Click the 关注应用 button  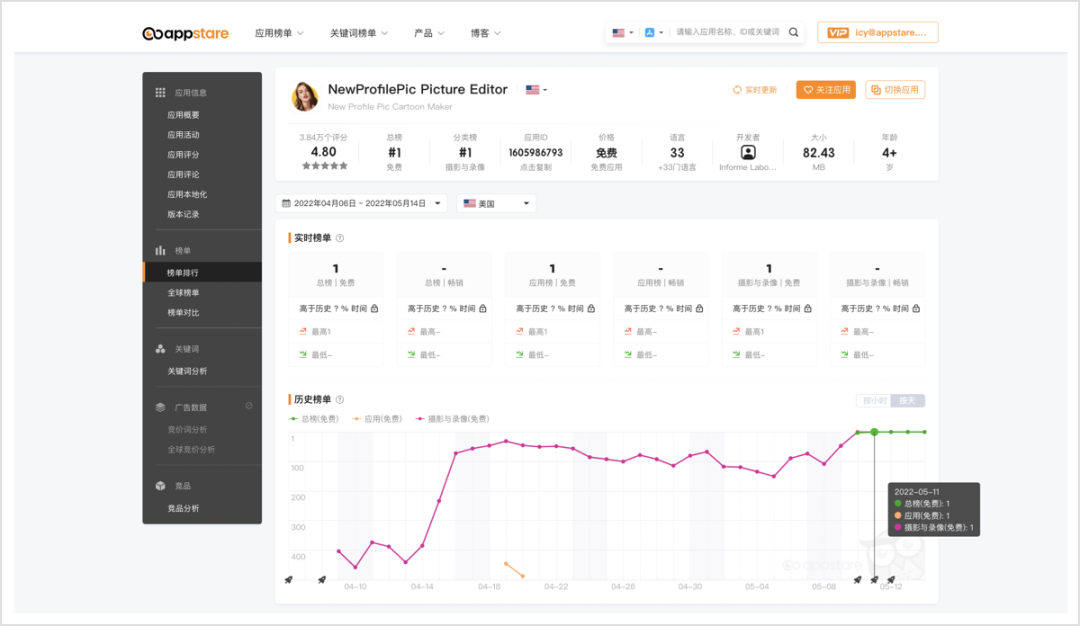[826, 90]
